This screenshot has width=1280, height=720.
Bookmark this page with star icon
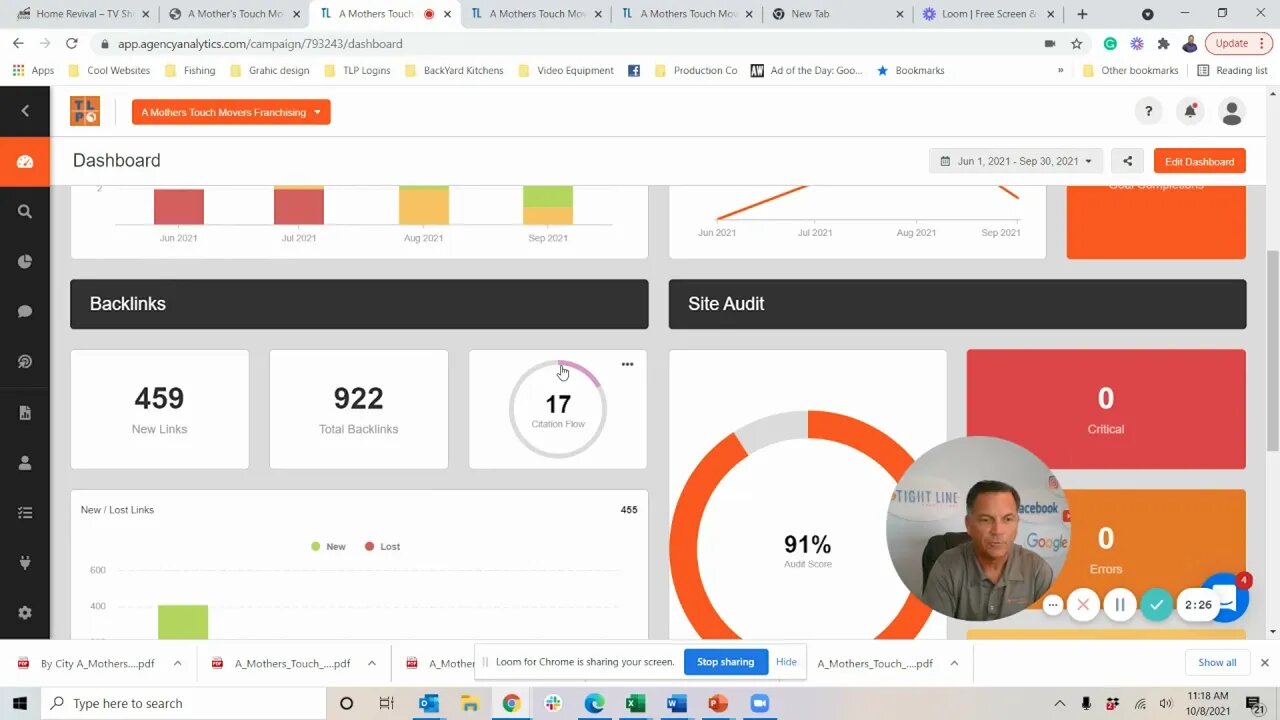pos(1077,43)
